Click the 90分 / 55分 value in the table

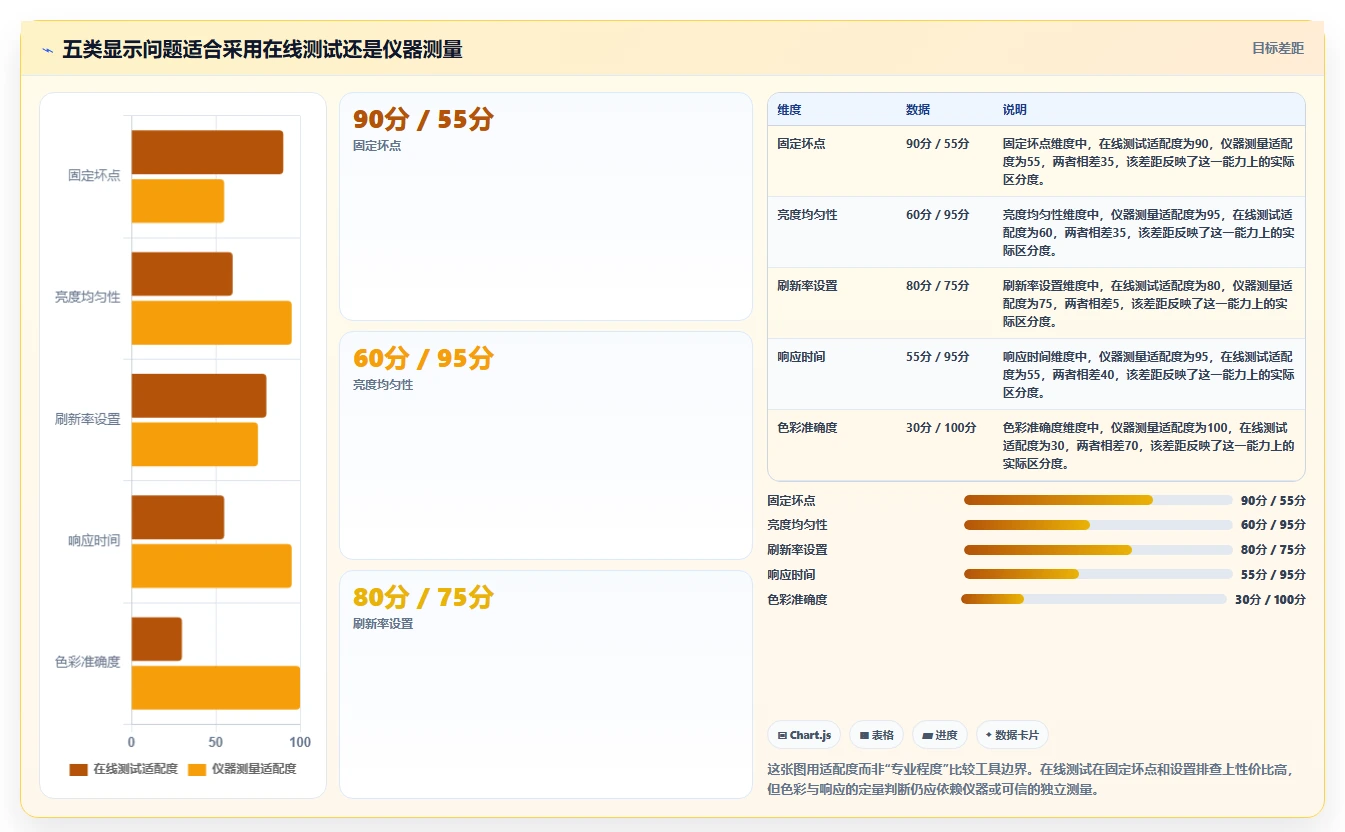(x=938, y=144)
